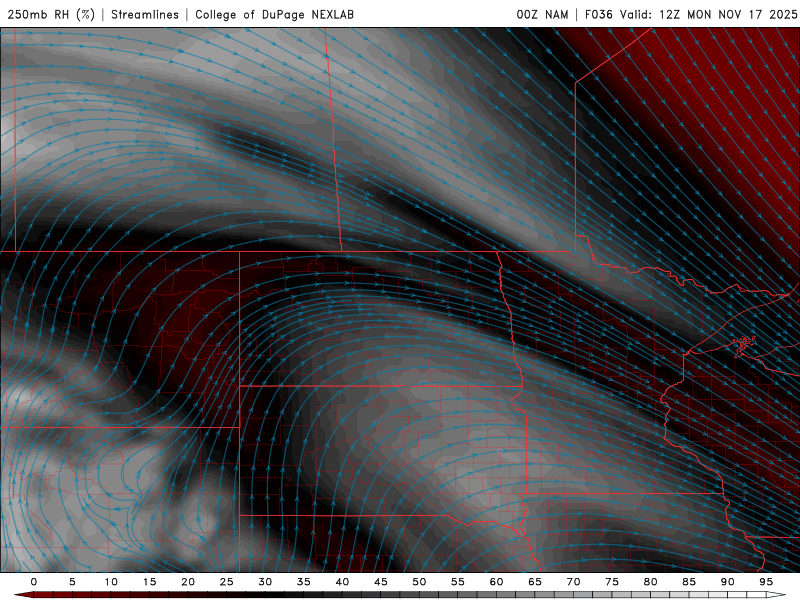
Task: Click the colorbar value label "50"
Action: pos(419,582)
